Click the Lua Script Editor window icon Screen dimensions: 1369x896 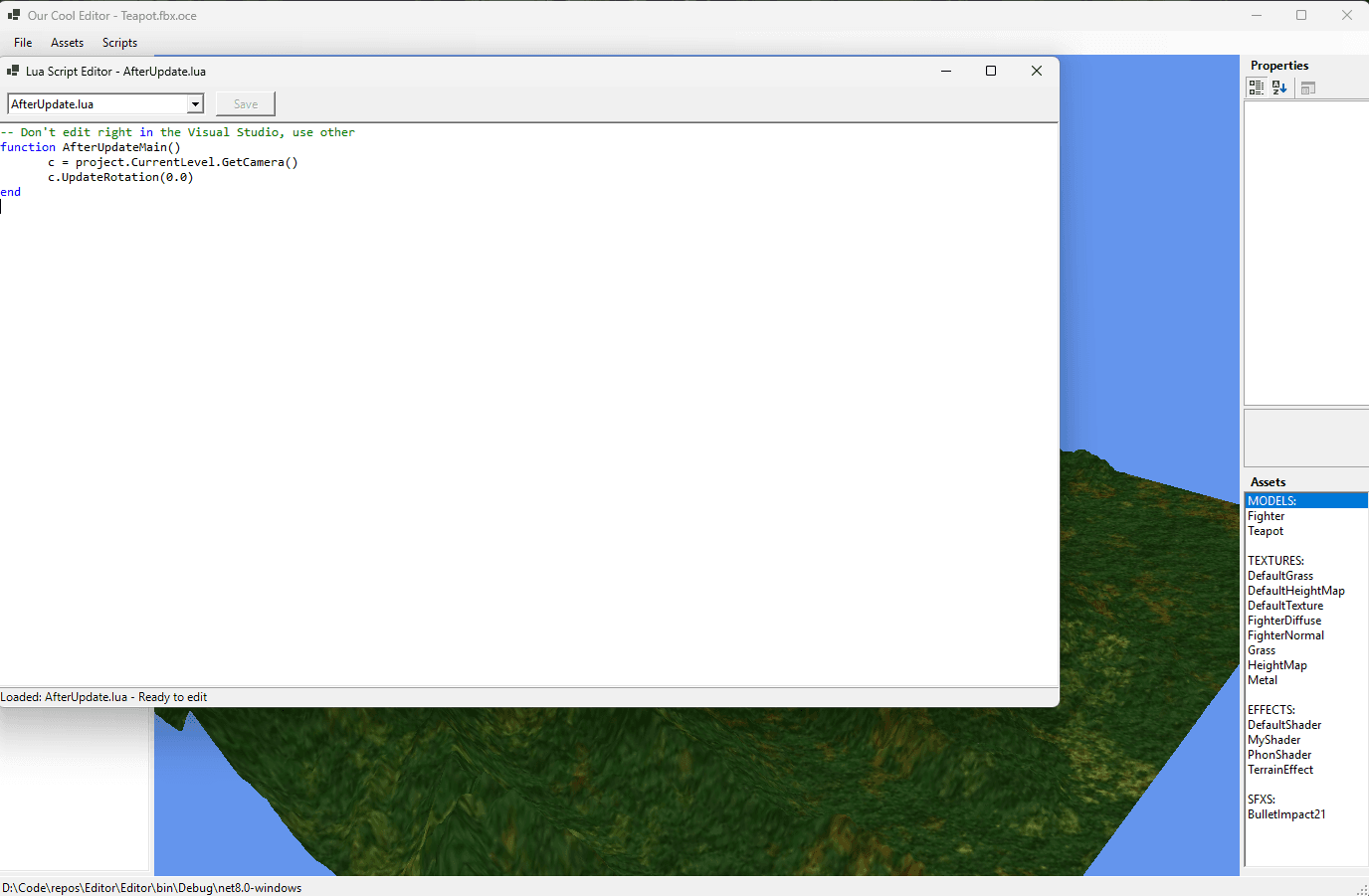tap(12, 71)
